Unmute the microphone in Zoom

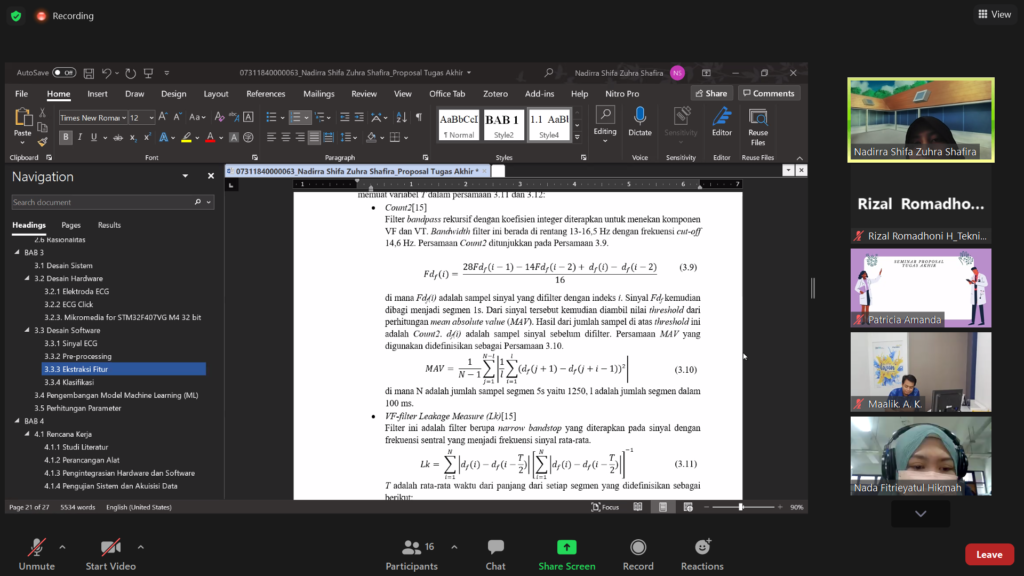[36, 547]
